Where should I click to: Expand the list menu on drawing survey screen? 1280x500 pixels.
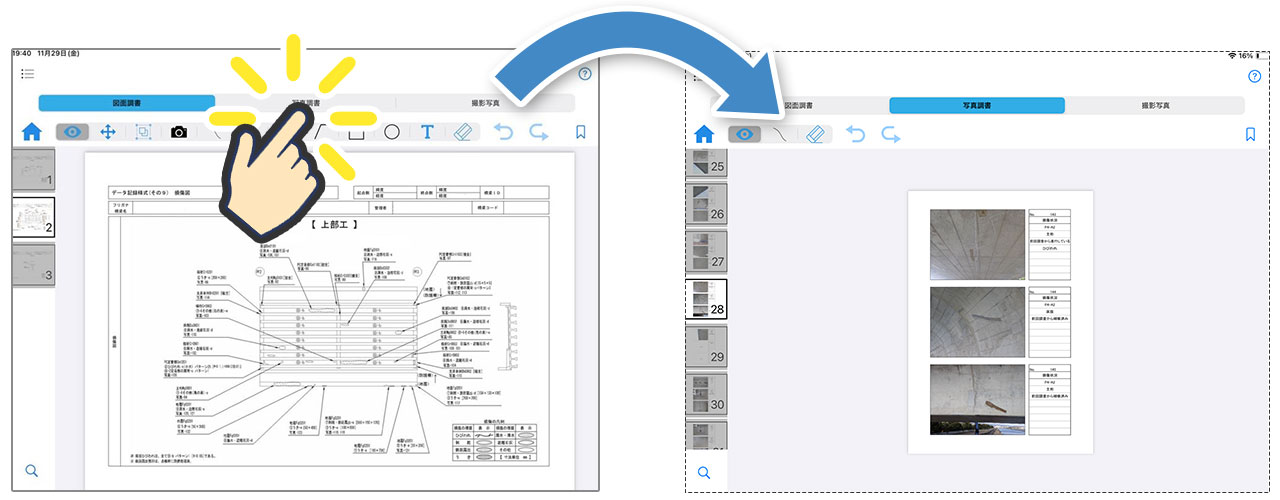point(27,74)
